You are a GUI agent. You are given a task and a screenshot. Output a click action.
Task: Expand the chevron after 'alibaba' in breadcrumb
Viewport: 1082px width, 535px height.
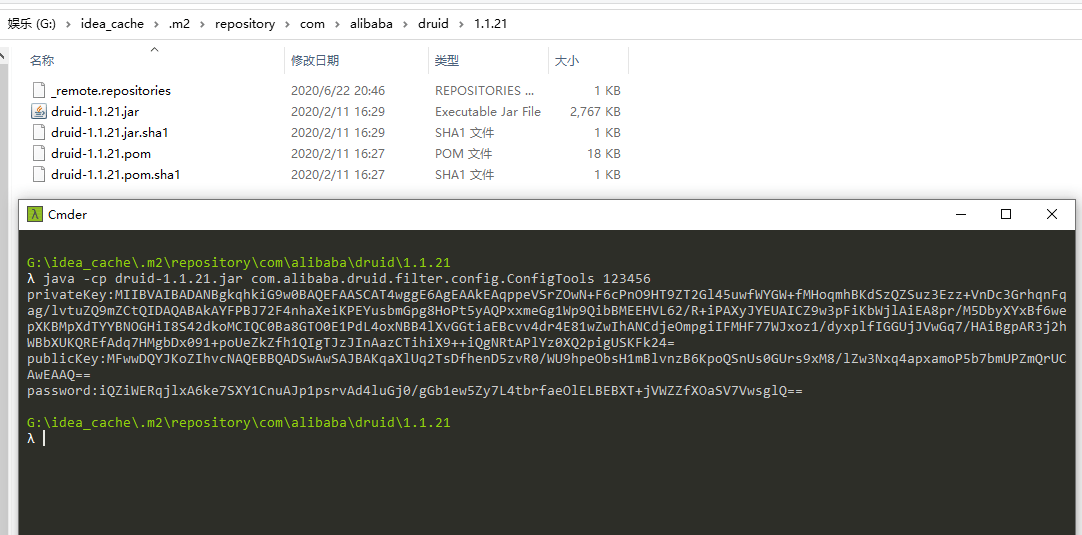point(405,24)
